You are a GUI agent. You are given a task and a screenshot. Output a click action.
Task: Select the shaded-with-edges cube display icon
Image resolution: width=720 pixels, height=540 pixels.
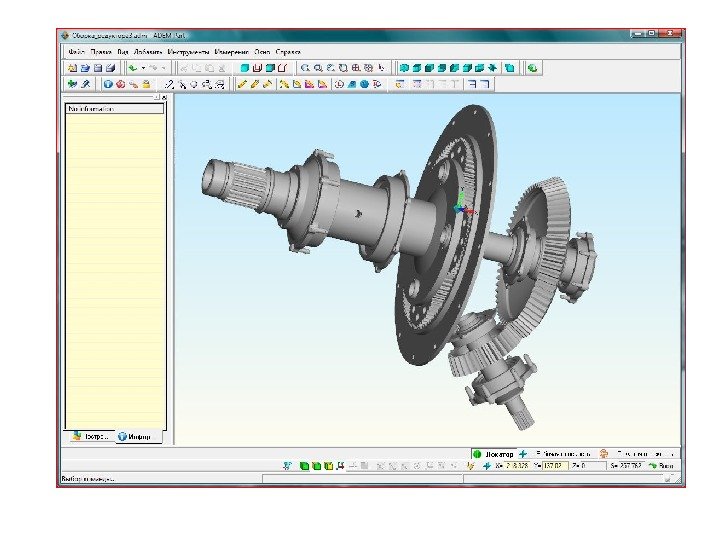pyautogui.click(x=270, y=68)
